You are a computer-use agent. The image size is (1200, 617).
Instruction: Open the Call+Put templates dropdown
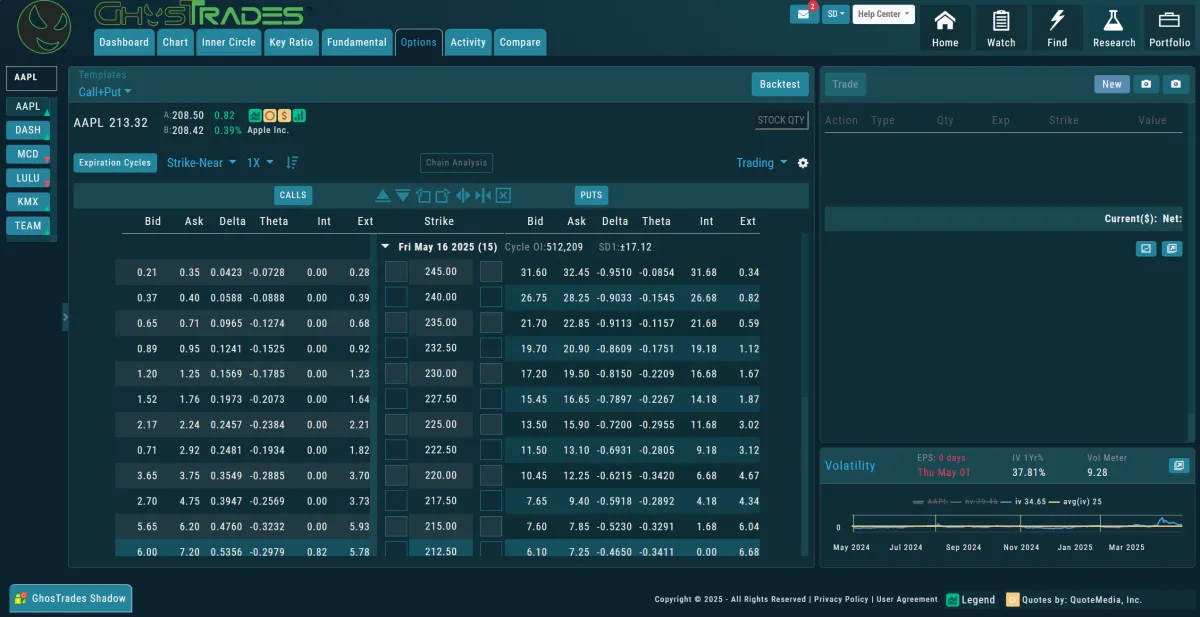105,92
